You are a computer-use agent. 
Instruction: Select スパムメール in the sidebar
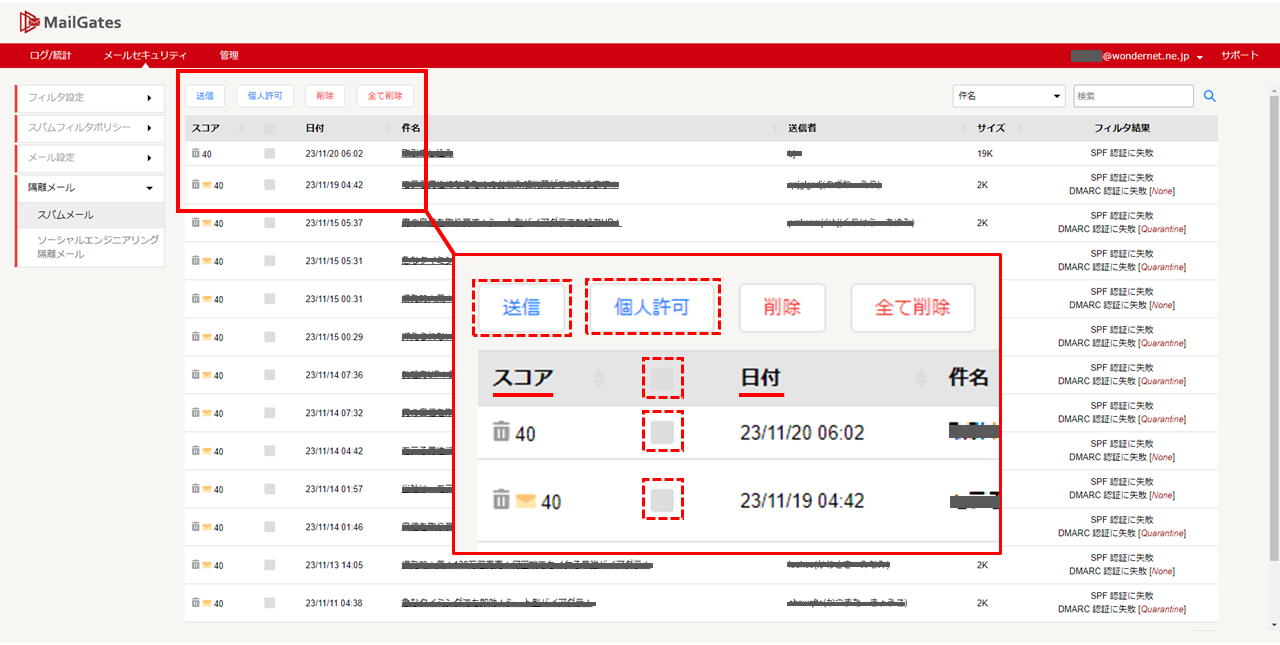tap(91, 215)
